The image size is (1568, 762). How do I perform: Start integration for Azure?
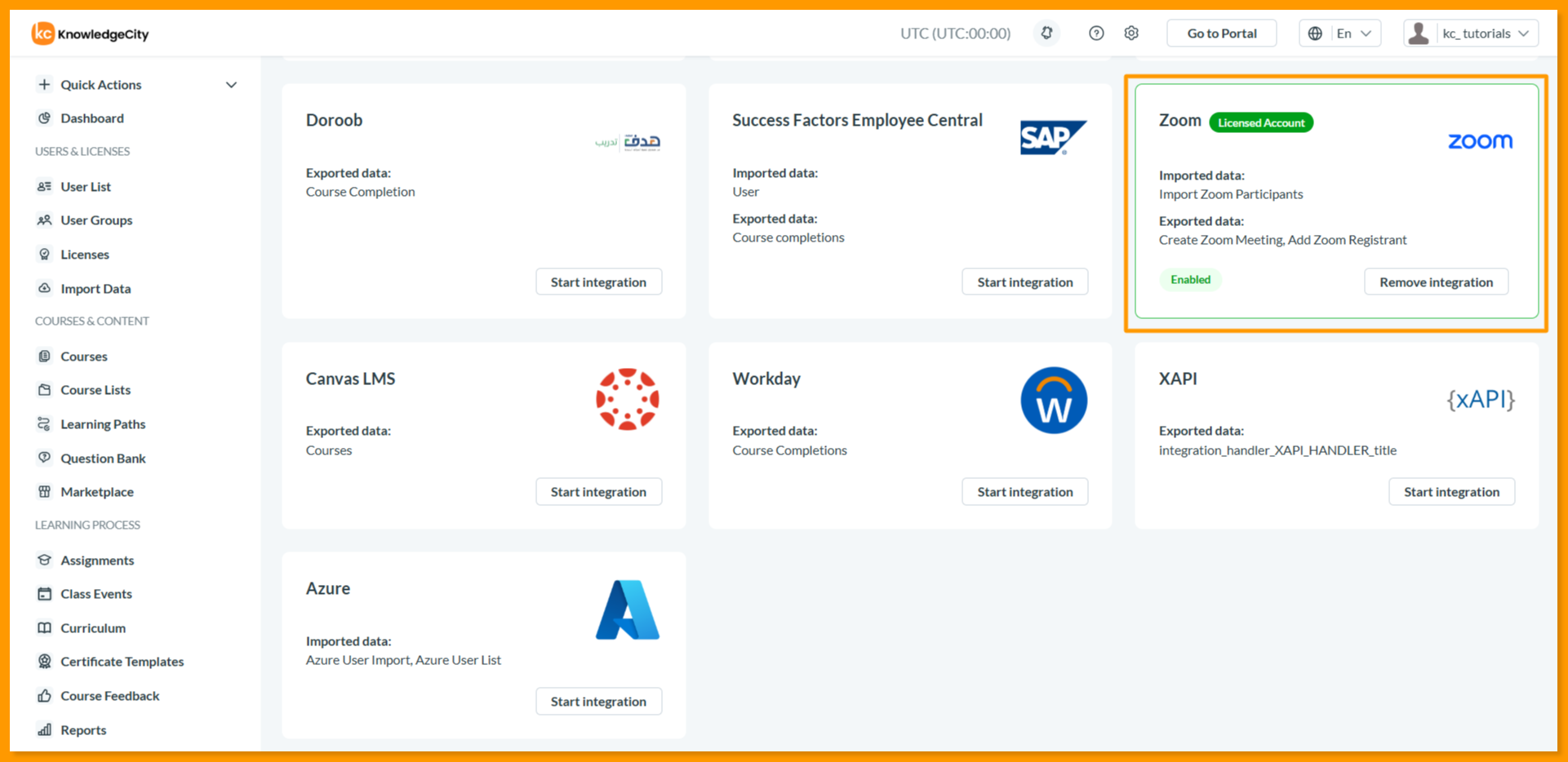point(598,702)
